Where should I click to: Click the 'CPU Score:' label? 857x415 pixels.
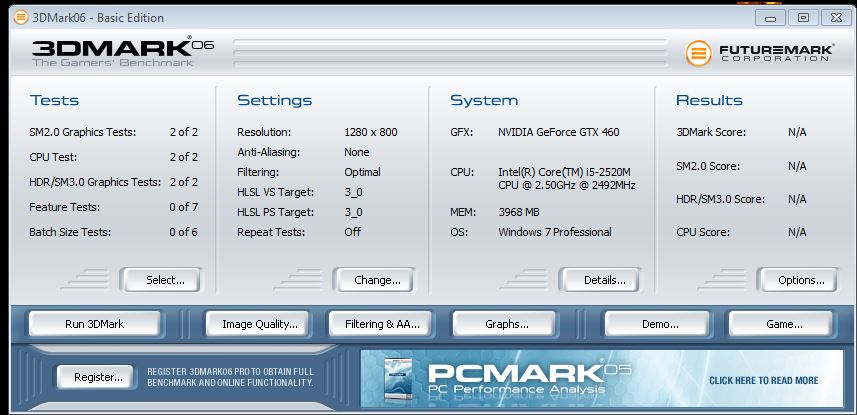pos(703,232)
